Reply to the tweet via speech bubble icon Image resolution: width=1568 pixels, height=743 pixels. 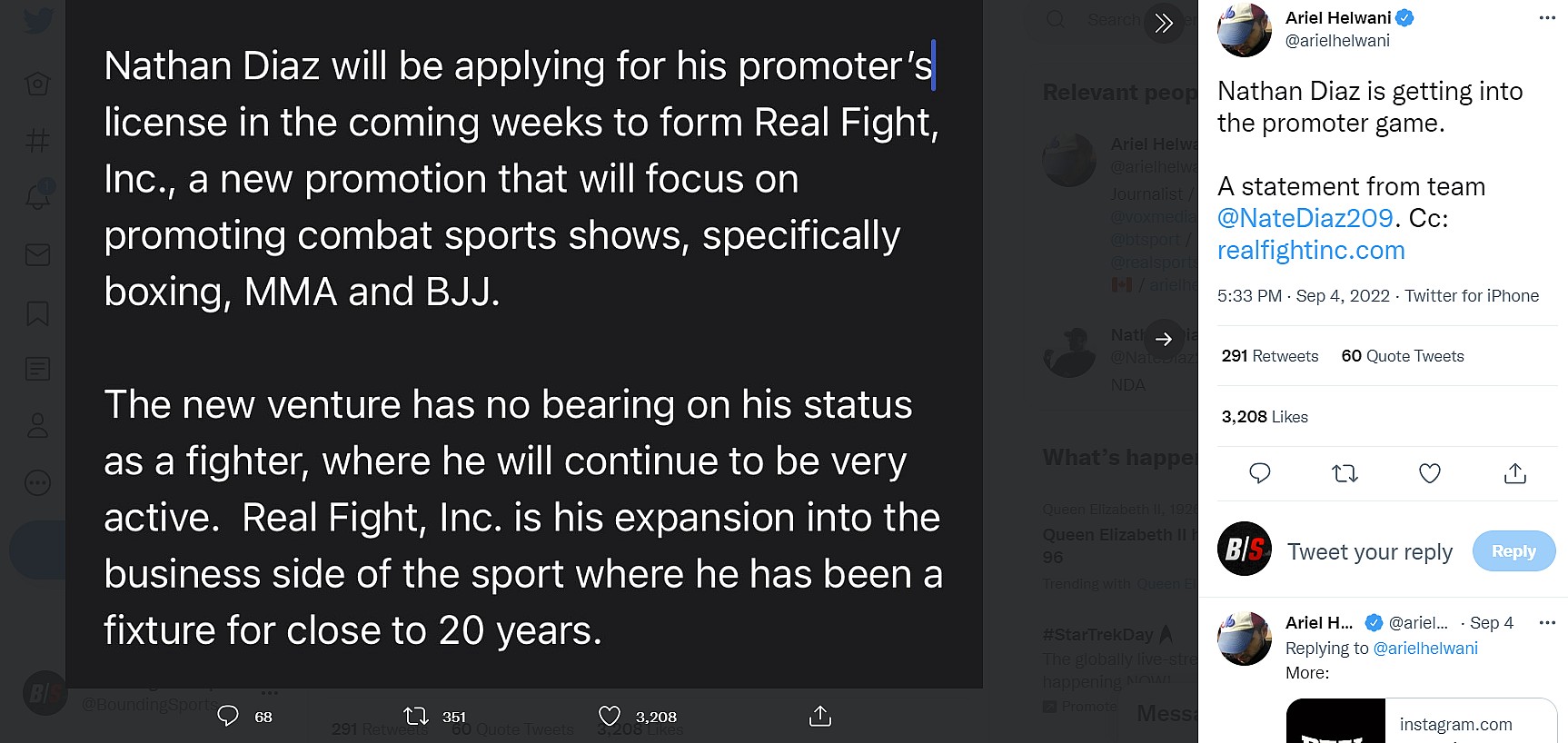pyautogui.click(x=1259, y=473)
